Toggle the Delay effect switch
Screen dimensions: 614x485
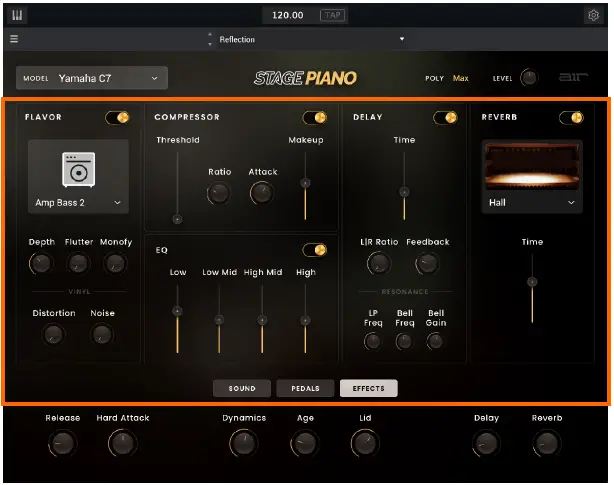tap(445, 117)
